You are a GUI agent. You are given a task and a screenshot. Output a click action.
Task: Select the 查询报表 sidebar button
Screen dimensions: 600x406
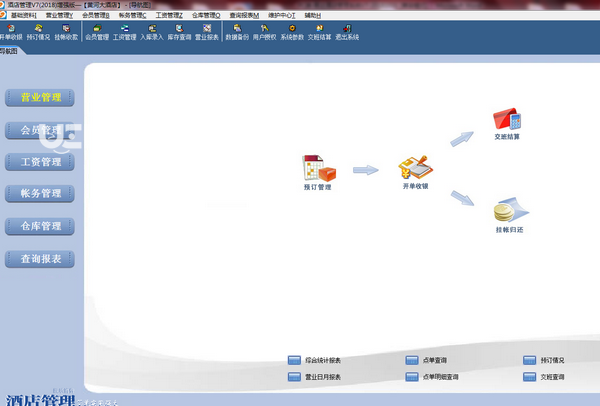(x=40, y=259)
